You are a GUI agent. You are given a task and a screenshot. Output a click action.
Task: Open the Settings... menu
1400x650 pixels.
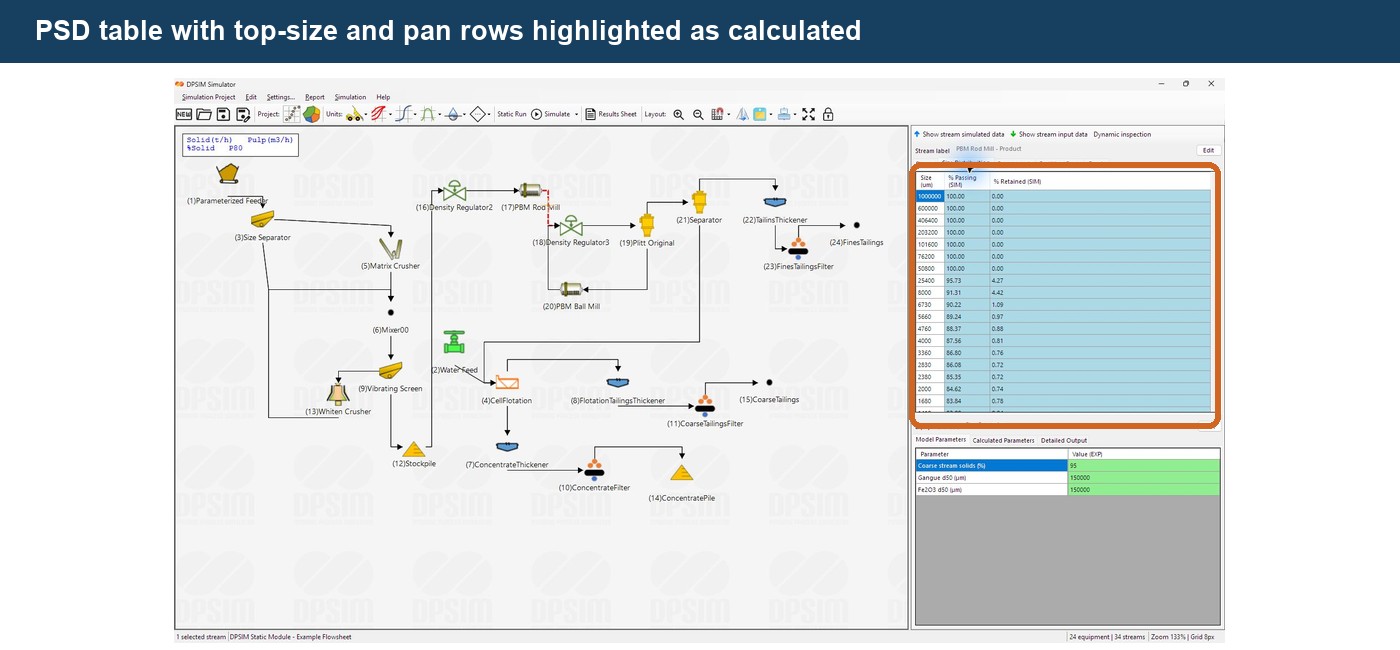(281, 97)
